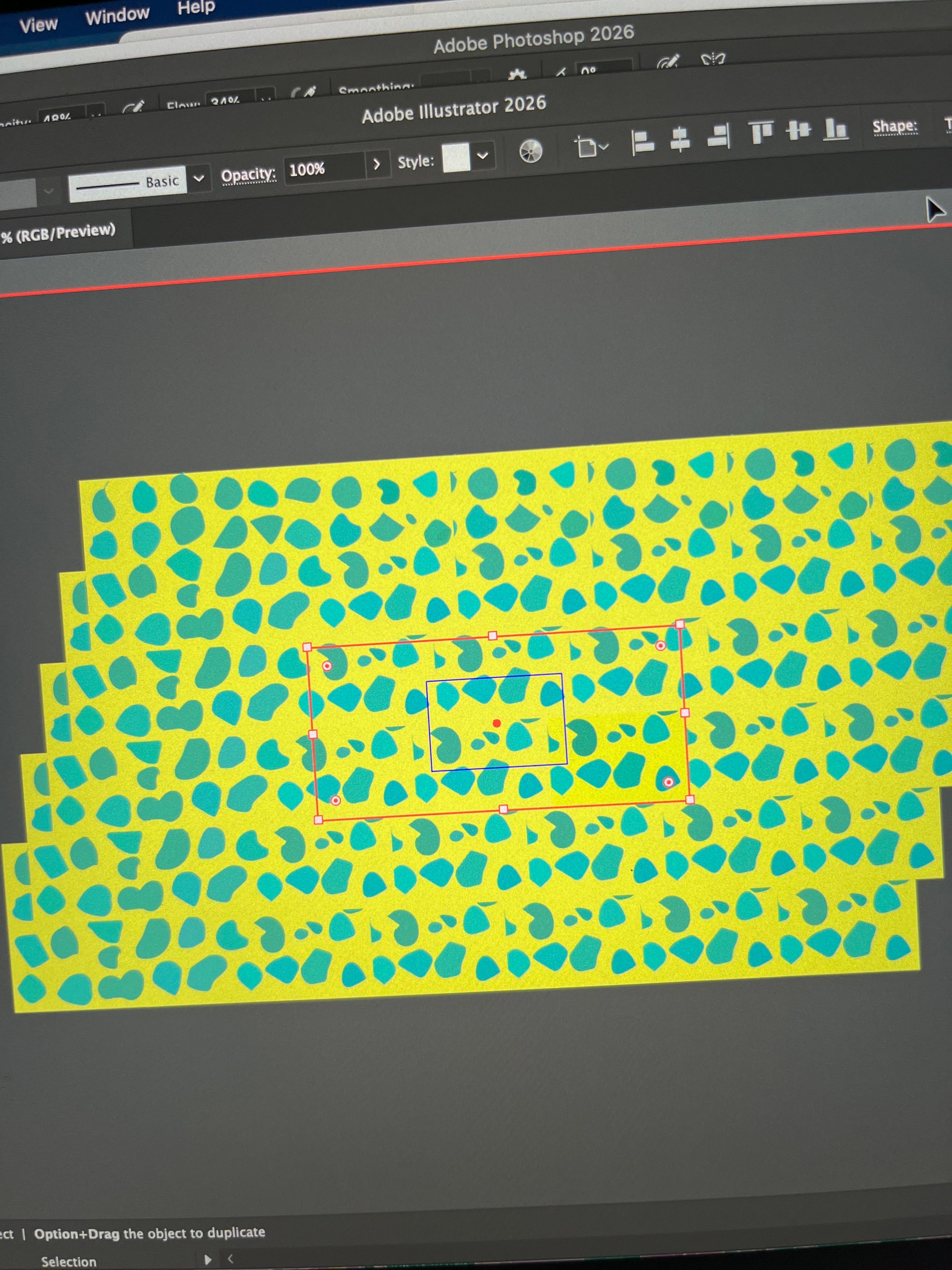Screen dimensions: 952x1270
Task: Click the bottom-left selection bounding box handle
Action: 319,820
